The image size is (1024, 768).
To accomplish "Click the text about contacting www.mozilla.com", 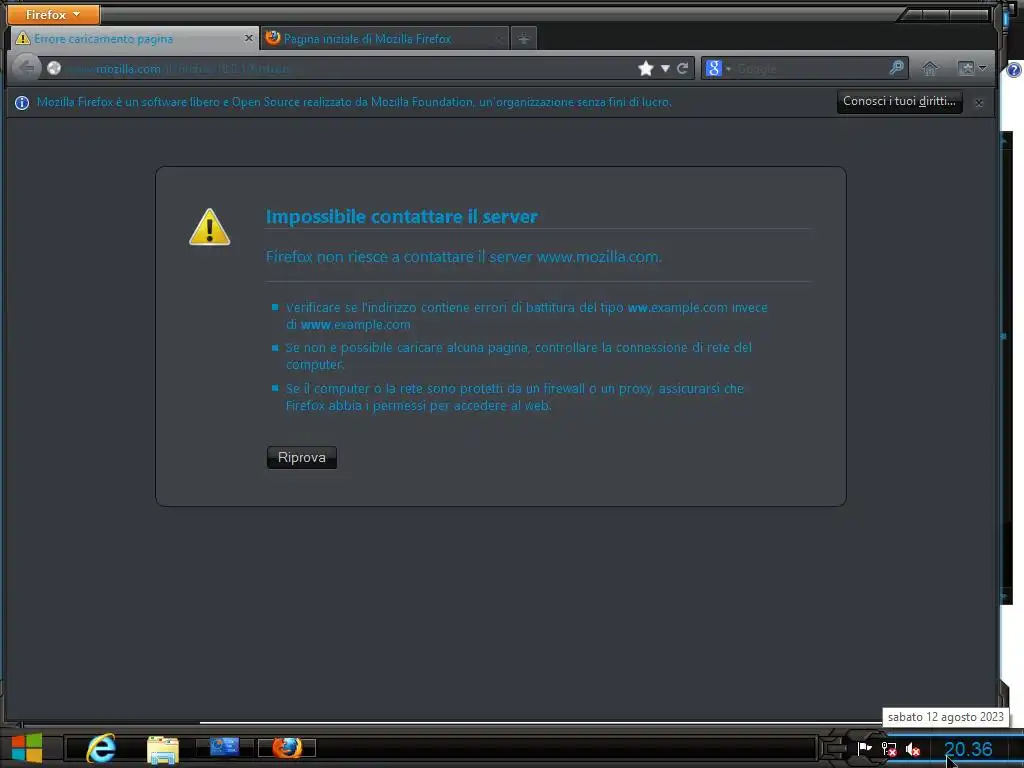I will pyautogui.click(x=464, y=257).
